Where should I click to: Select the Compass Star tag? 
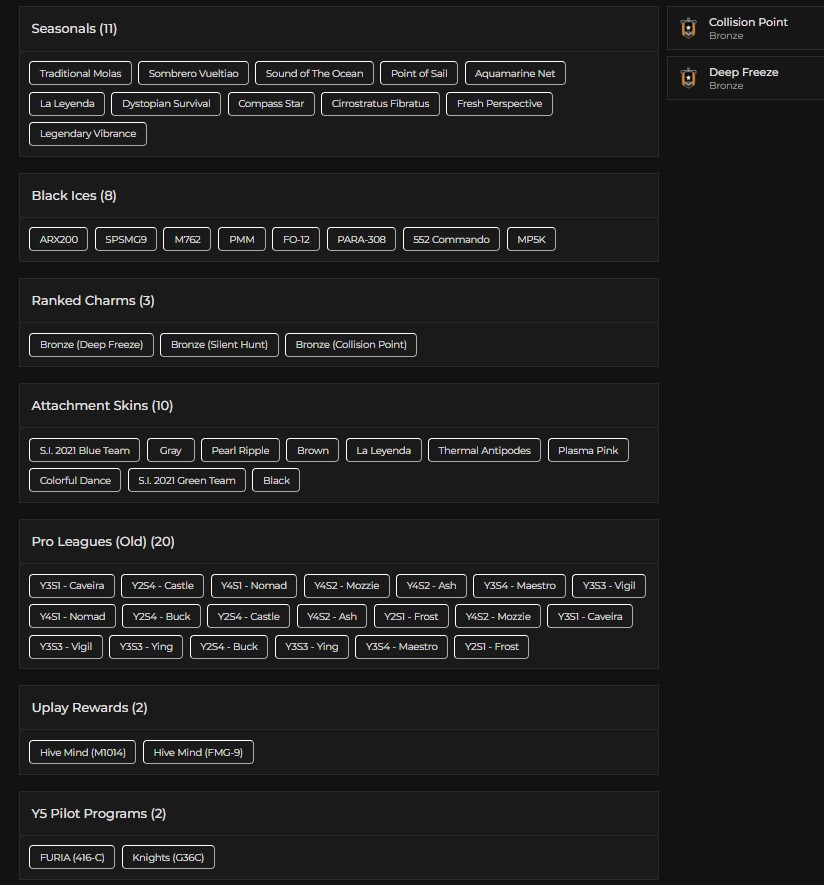coord(271,104)
